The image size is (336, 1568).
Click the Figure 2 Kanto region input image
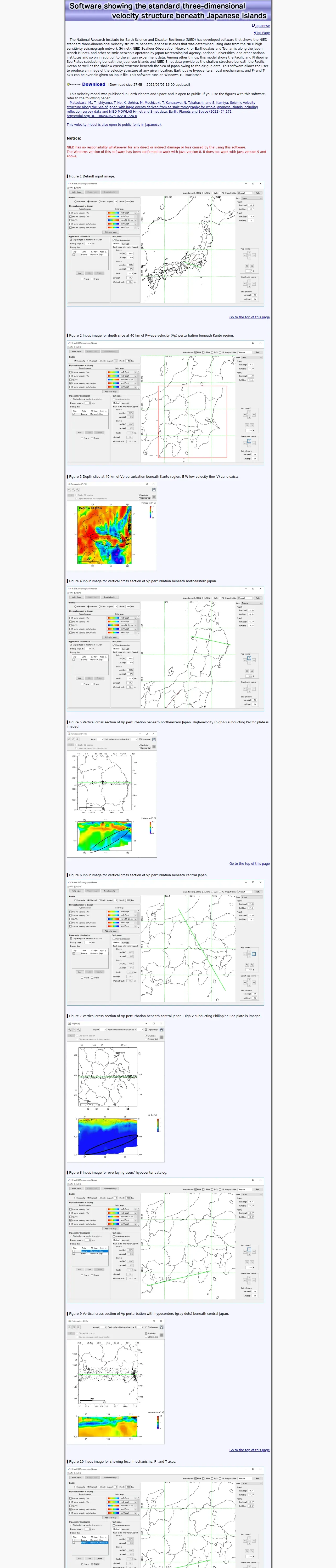[165, 403]
